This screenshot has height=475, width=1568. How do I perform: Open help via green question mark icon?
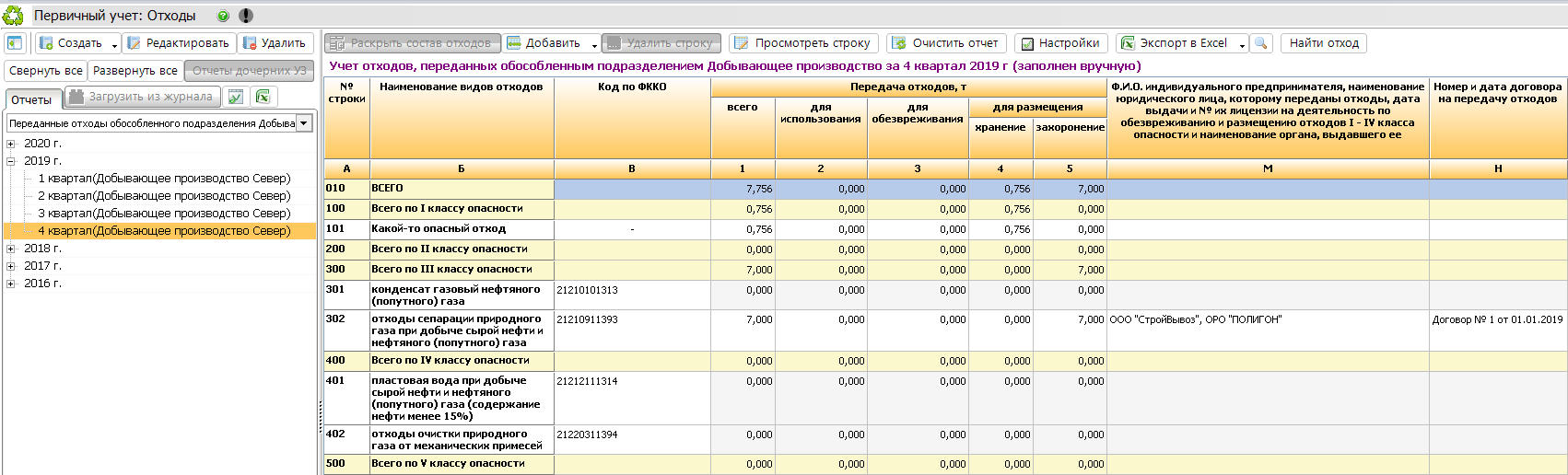pos(223,16)
